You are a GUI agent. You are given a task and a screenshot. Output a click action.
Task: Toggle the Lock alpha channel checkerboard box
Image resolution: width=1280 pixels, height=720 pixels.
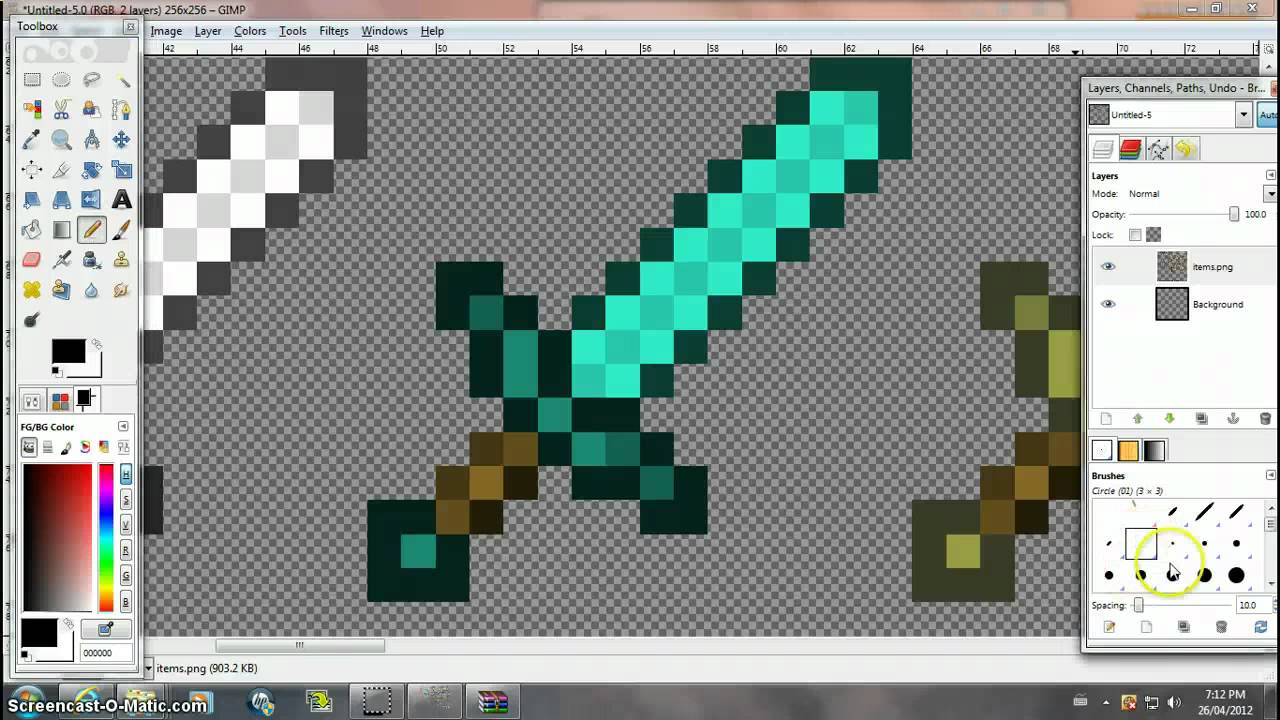coord(1153,235)
